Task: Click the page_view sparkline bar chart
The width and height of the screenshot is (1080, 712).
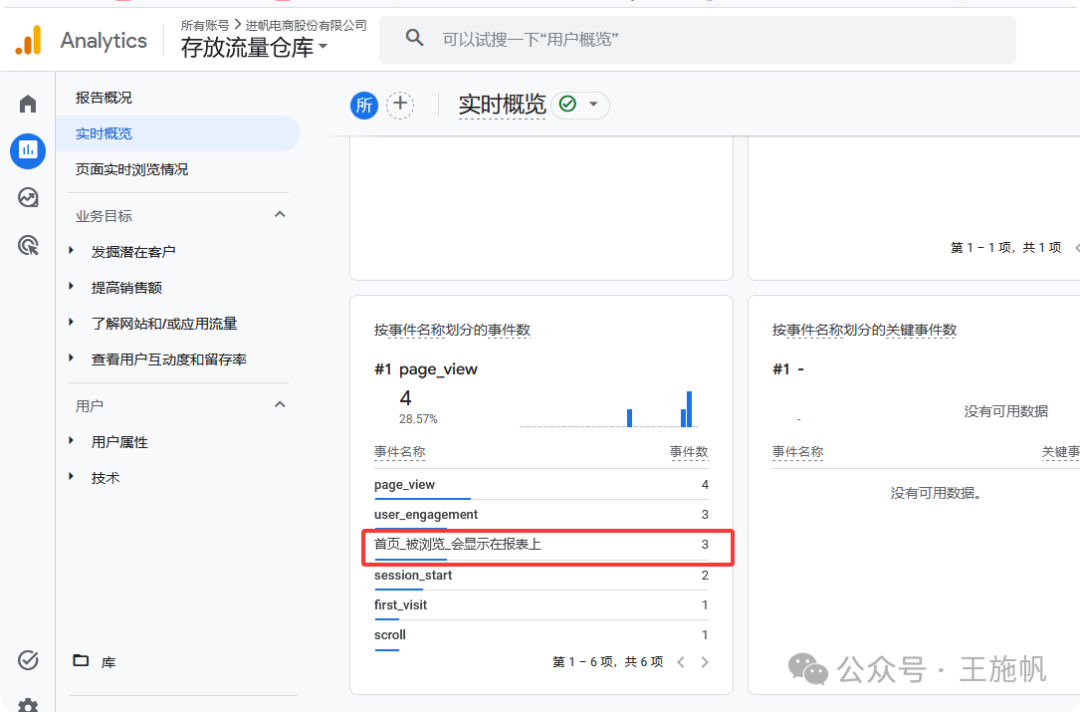Action: pos(609,409)
